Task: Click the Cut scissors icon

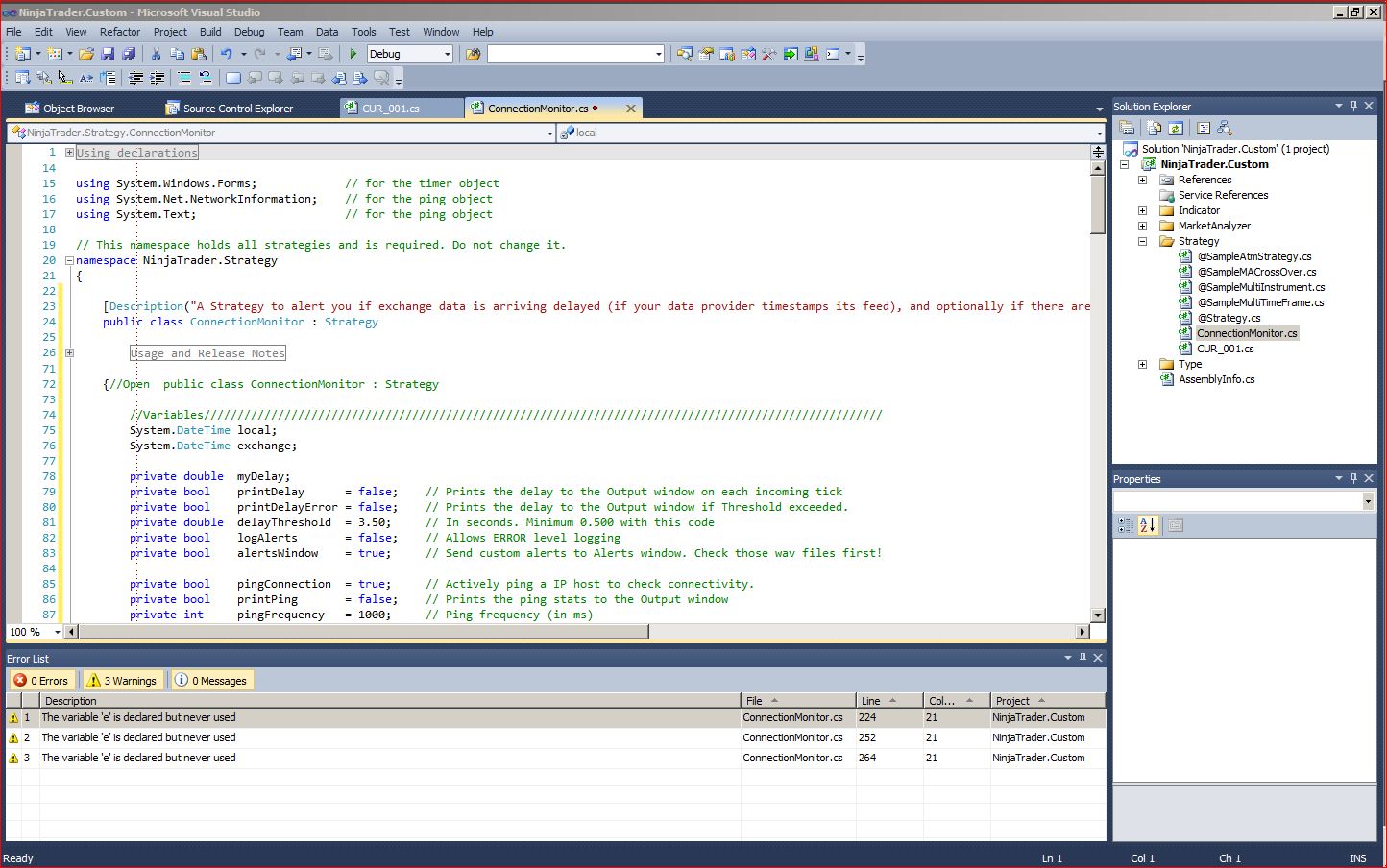Action: pos(156,54)
